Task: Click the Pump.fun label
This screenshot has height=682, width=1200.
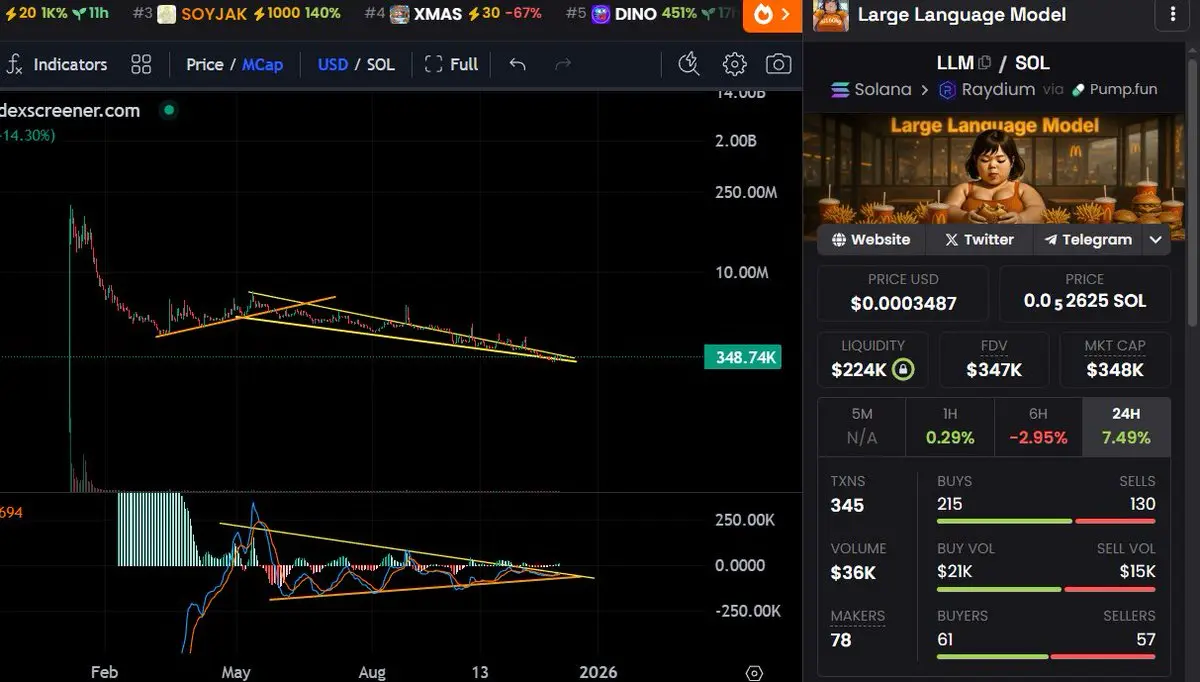Action: [x=1113, y=89]
